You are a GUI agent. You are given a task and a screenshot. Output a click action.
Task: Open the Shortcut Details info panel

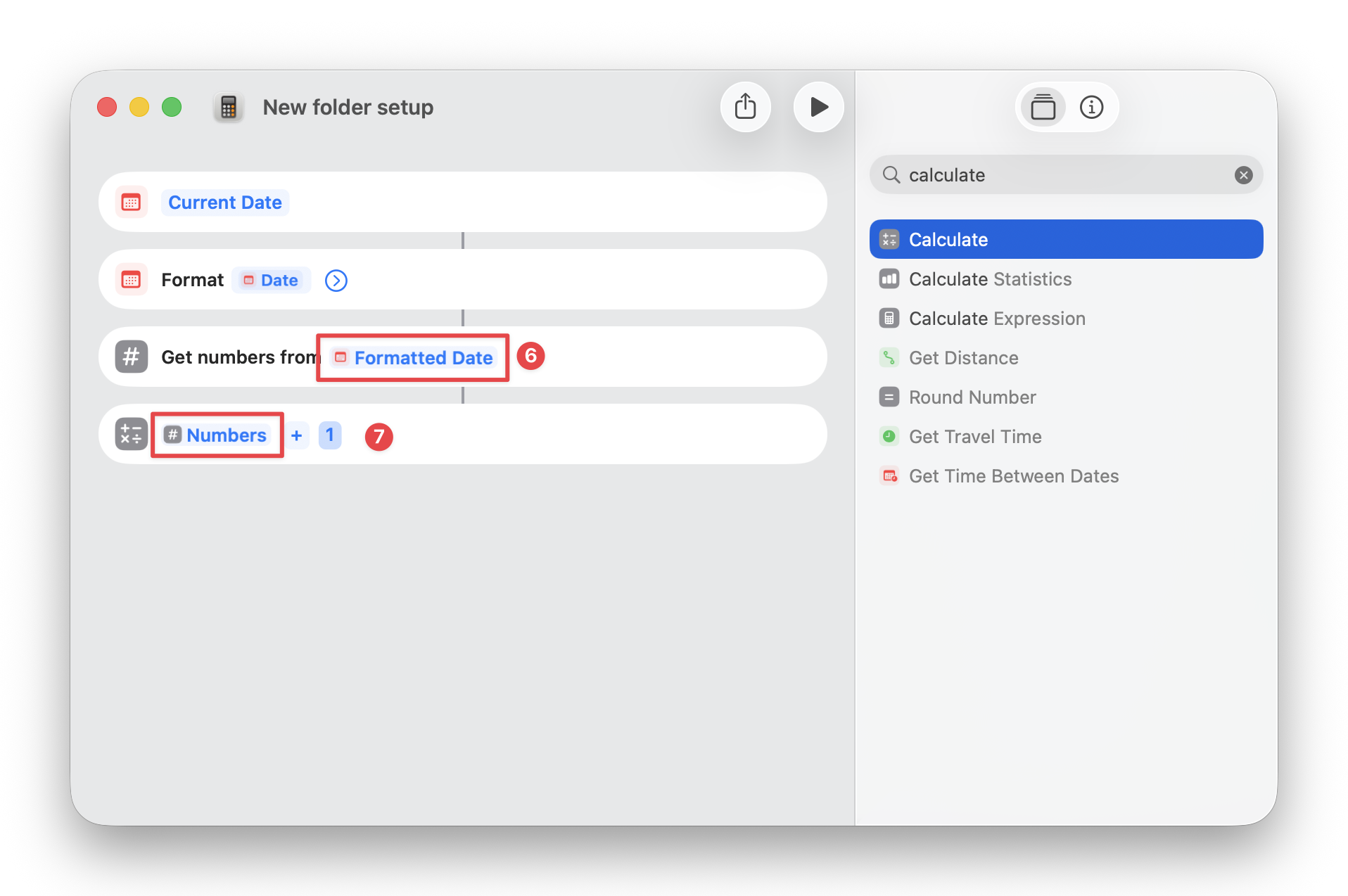[1091, 107]
